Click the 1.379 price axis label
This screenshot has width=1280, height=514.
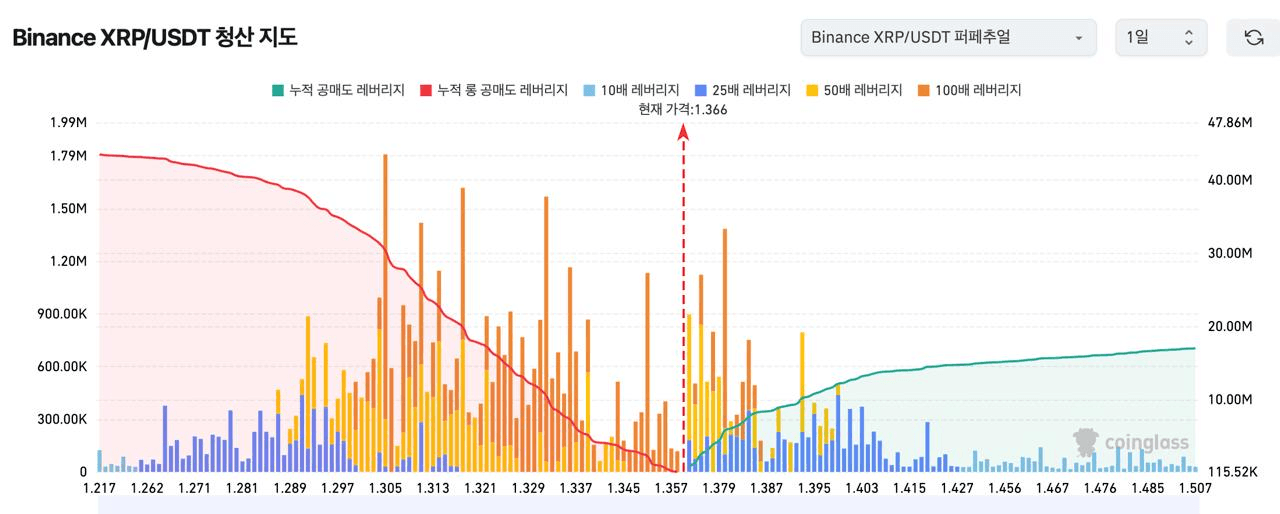pos(720,488)
